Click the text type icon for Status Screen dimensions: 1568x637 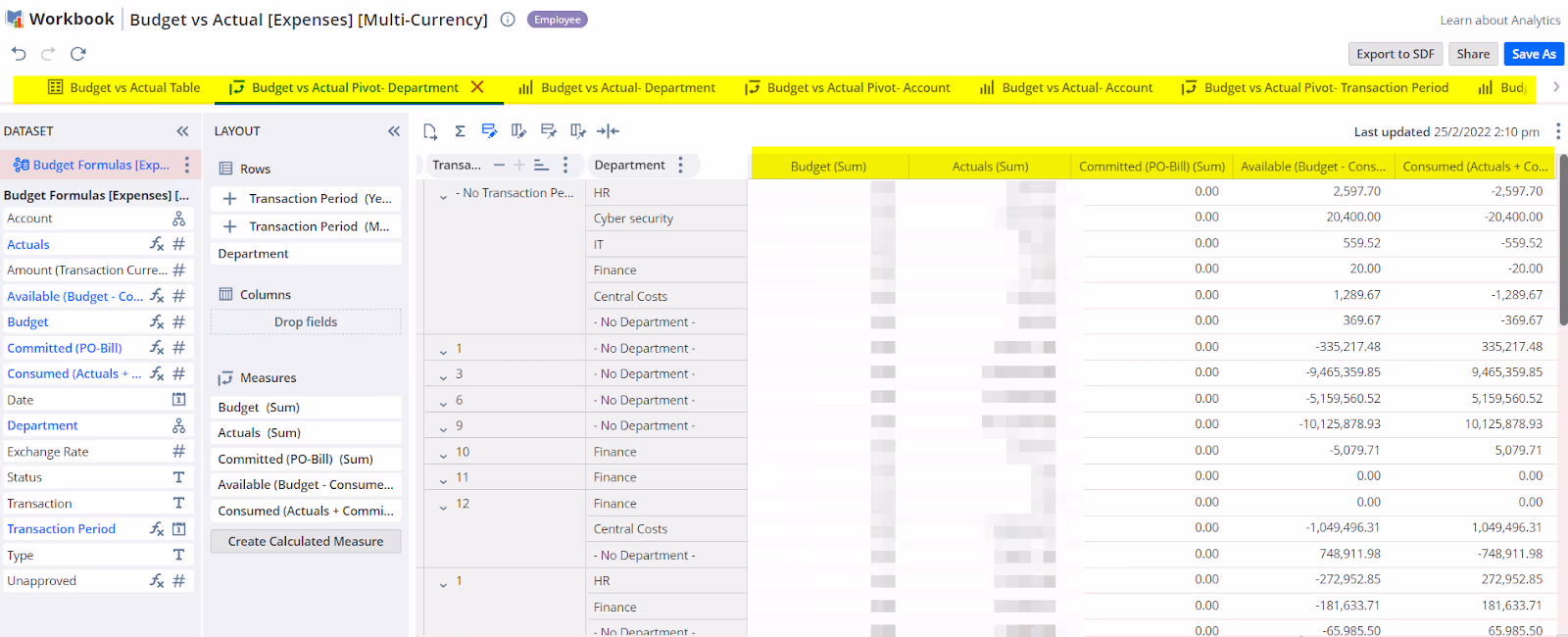click(178, 477)
